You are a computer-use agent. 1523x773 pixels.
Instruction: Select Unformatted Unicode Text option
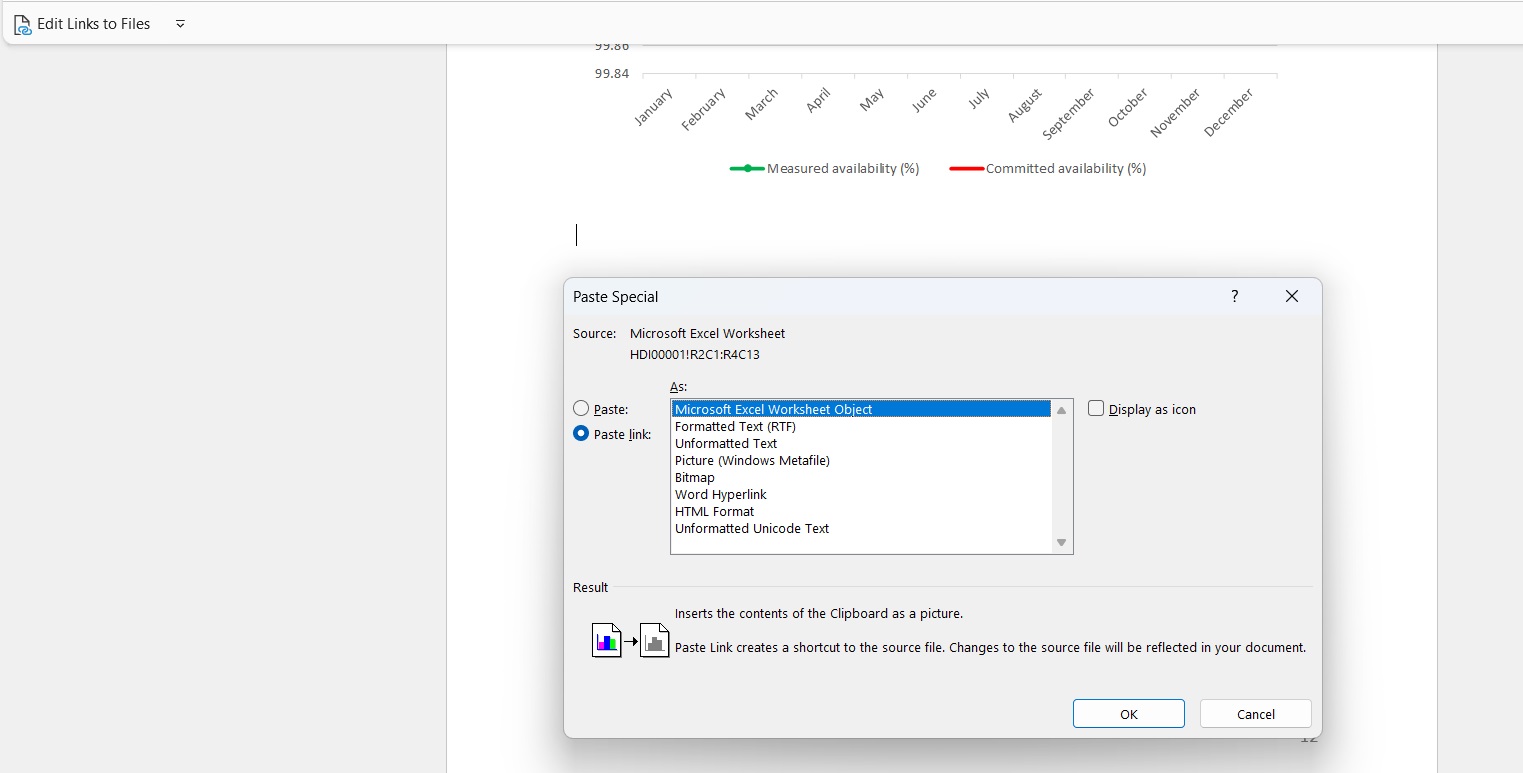[752, 528]
